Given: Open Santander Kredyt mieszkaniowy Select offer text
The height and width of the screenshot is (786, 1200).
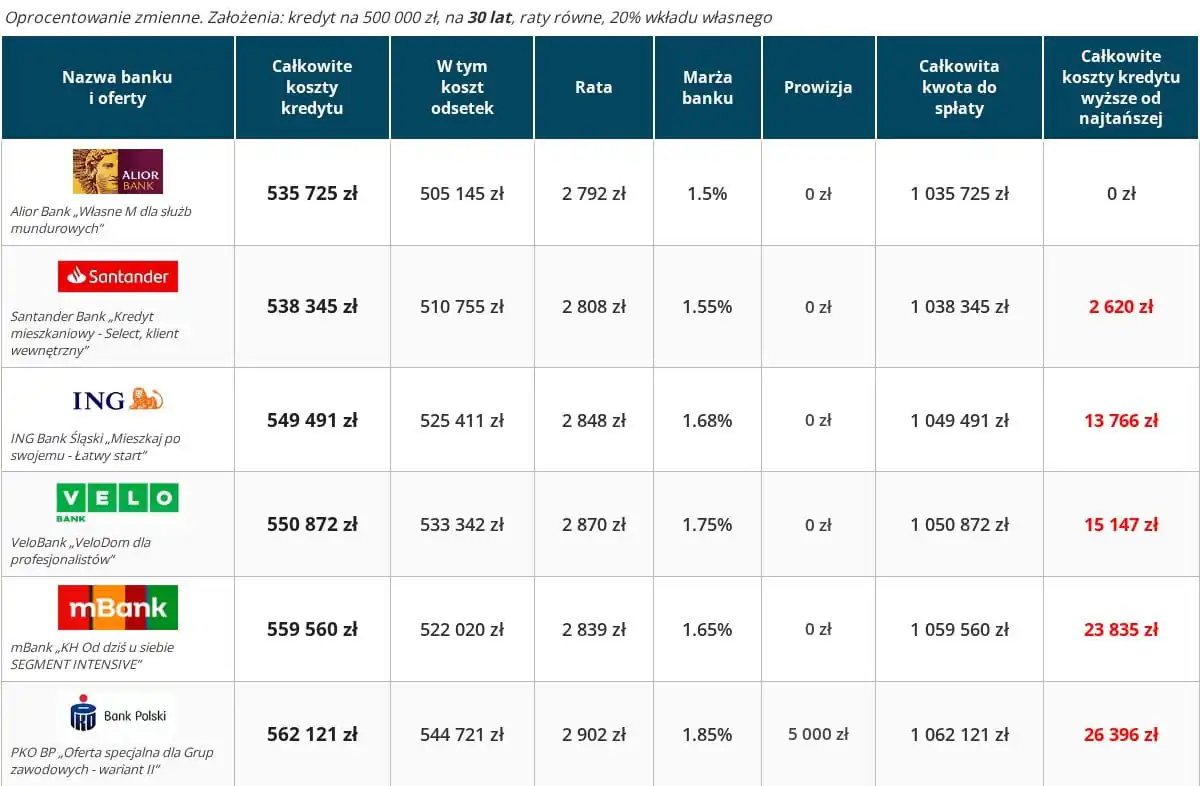Looking at the screenshot, I should click(x=95, y=333).
